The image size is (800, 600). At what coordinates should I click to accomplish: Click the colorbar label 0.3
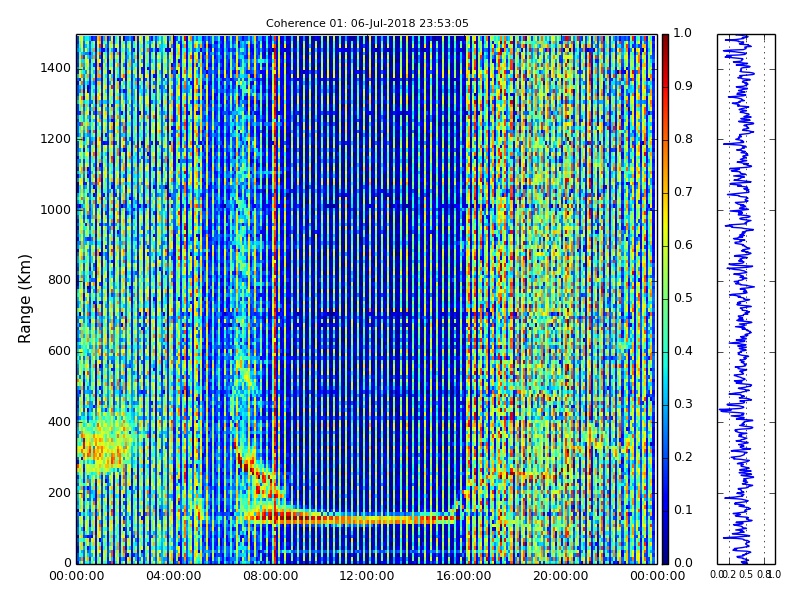click(683, 404)
